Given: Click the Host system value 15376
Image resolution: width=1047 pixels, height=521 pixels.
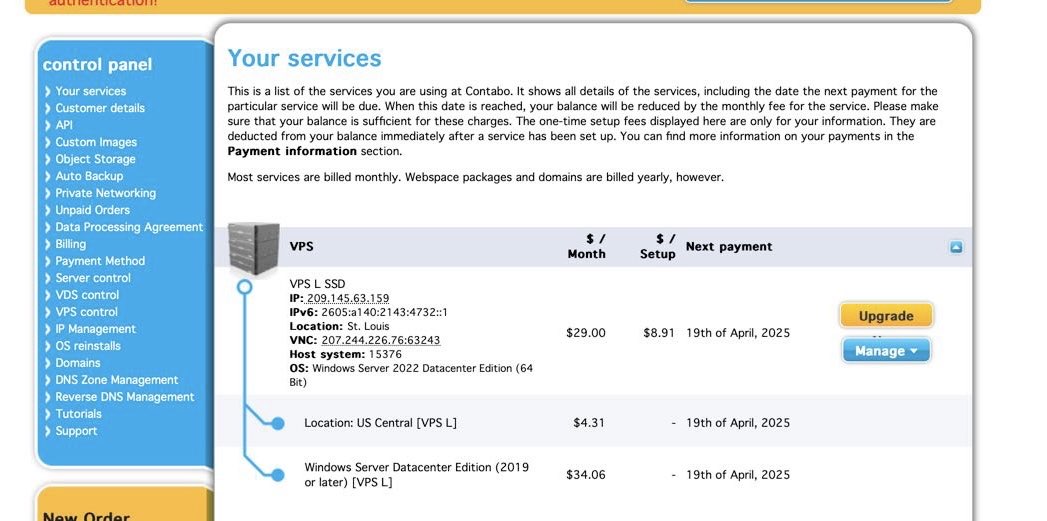Looking at the screenshot, I should click(385, 354).
